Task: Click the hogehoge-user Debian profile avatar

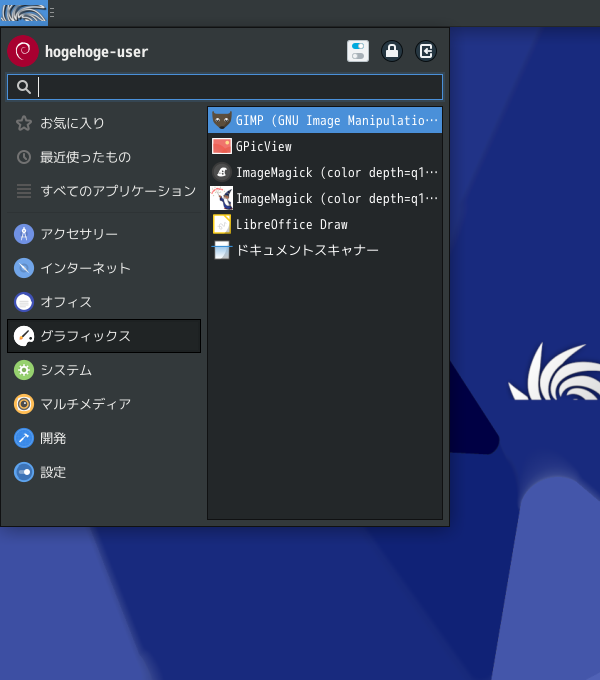Action: coord(23,51)
